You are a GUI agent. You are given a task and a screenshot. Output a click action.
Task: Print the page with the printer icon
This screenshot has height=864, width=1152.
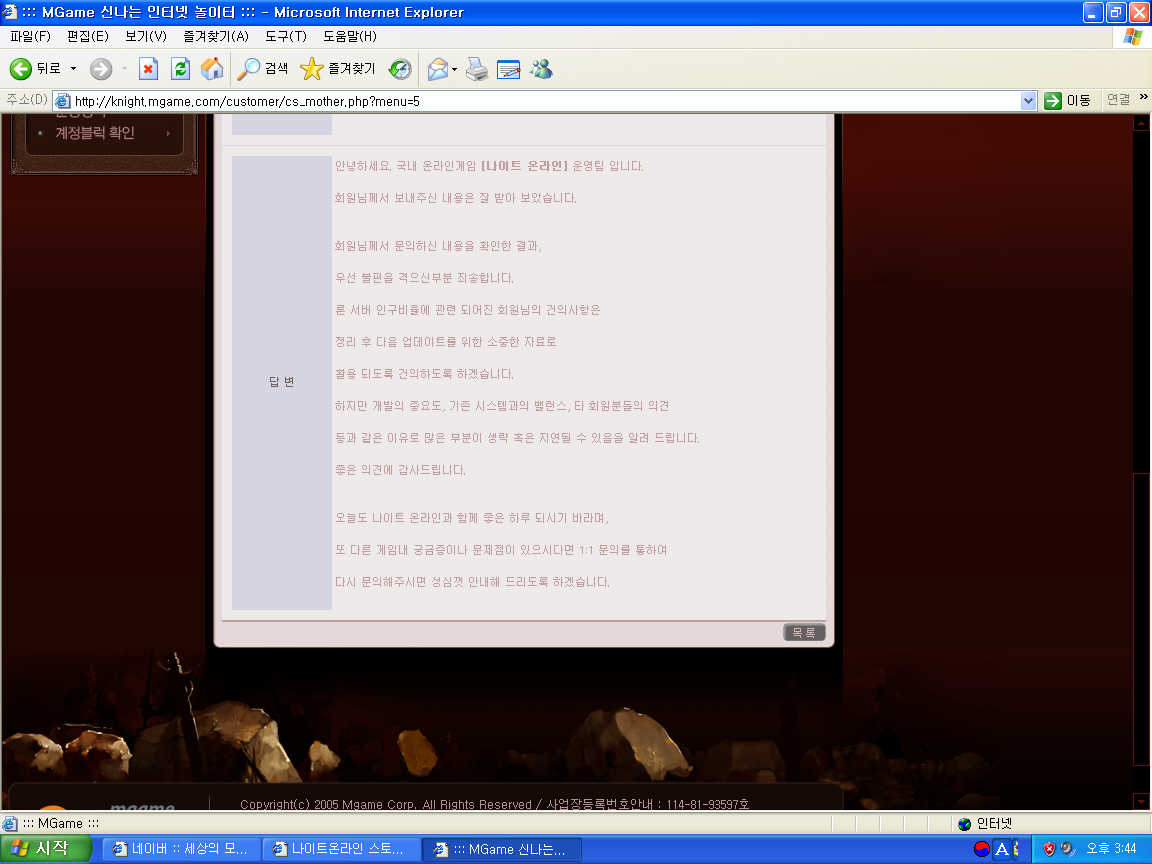click(x=477, y=69)
